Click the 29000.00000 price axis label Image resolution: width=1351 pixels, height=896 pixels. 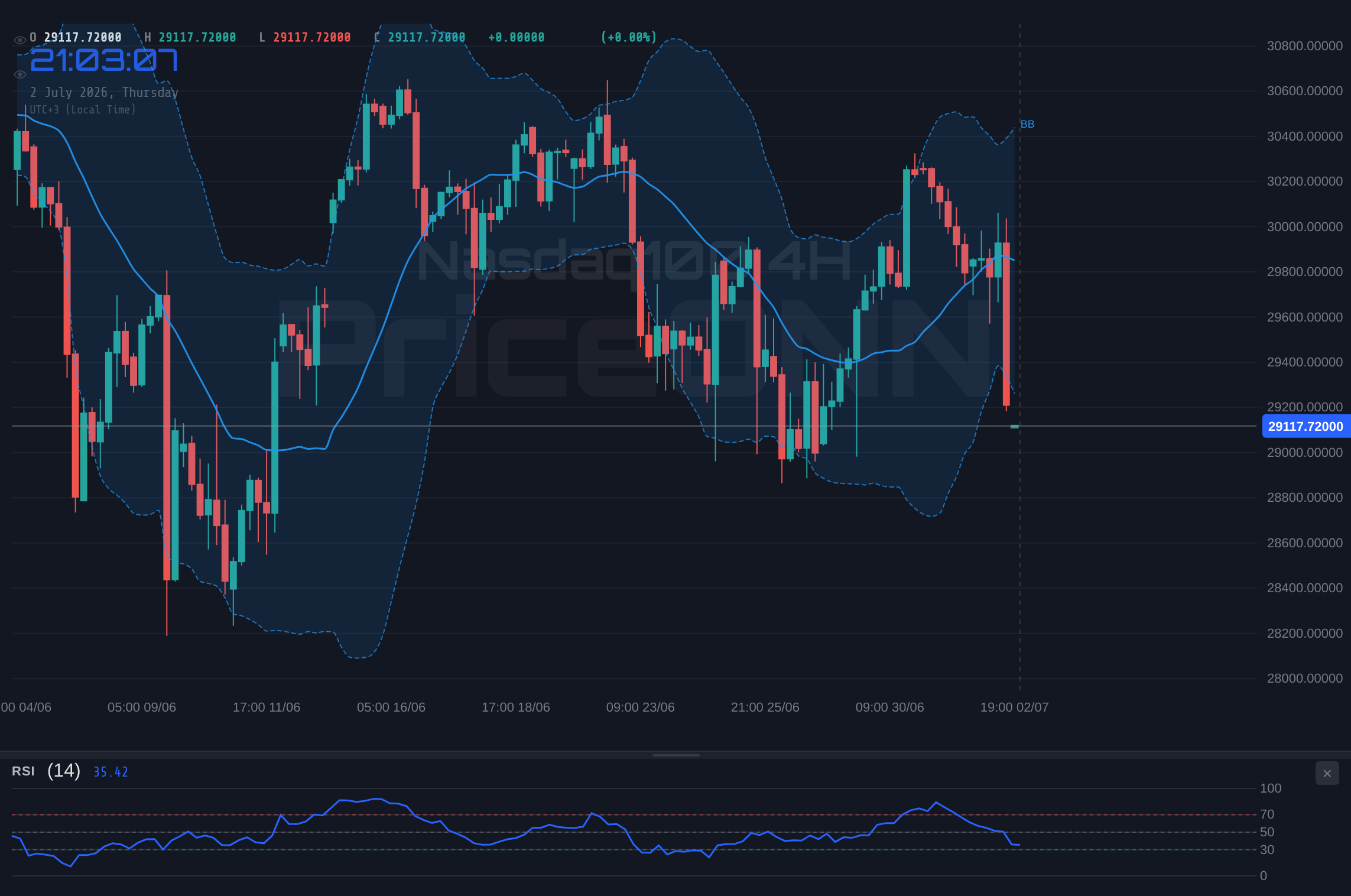1304,453
